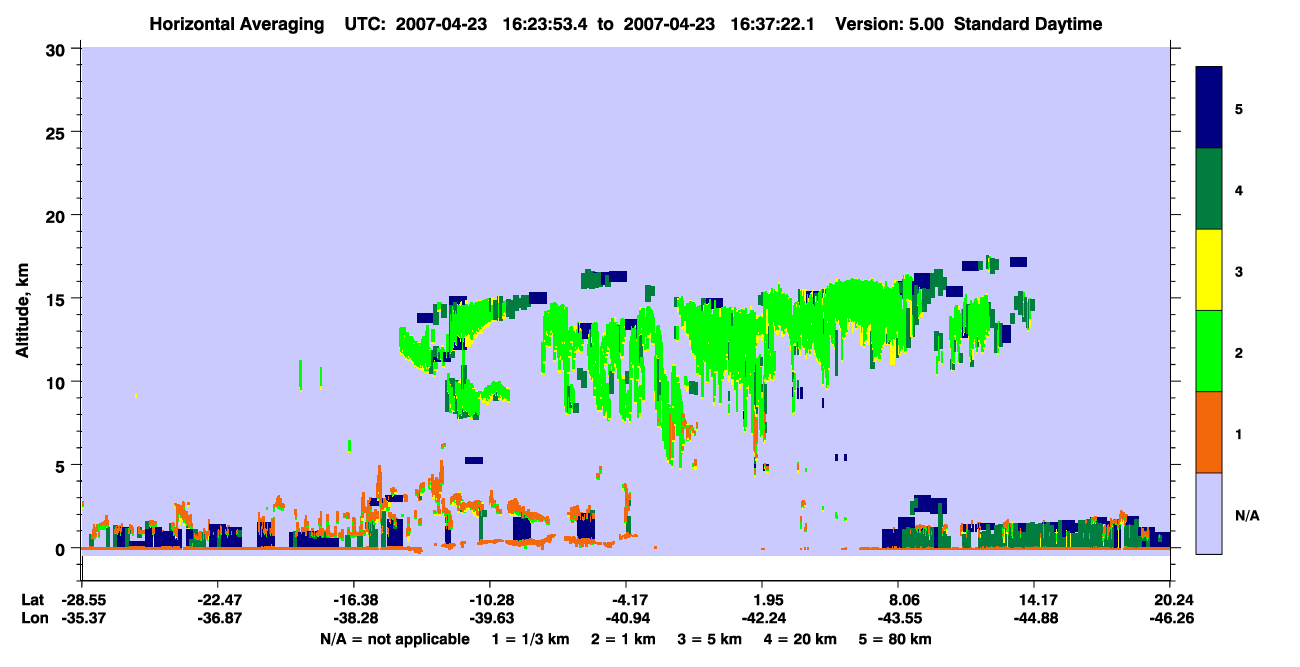Click the bright green colorbar segment labeled 2
The image size is (1300, 667).
1209,351
